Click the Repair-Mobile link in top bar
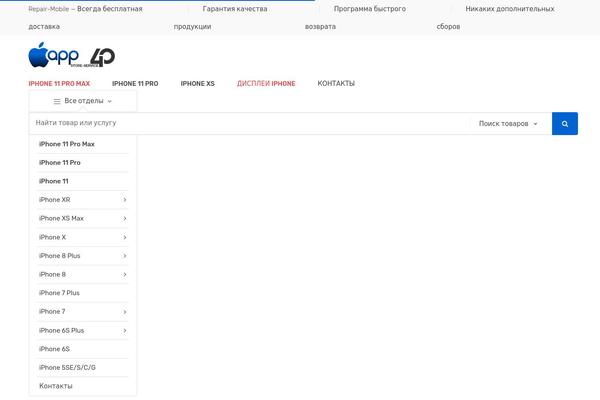Screen dimensions: 600x400 point(49,9)
